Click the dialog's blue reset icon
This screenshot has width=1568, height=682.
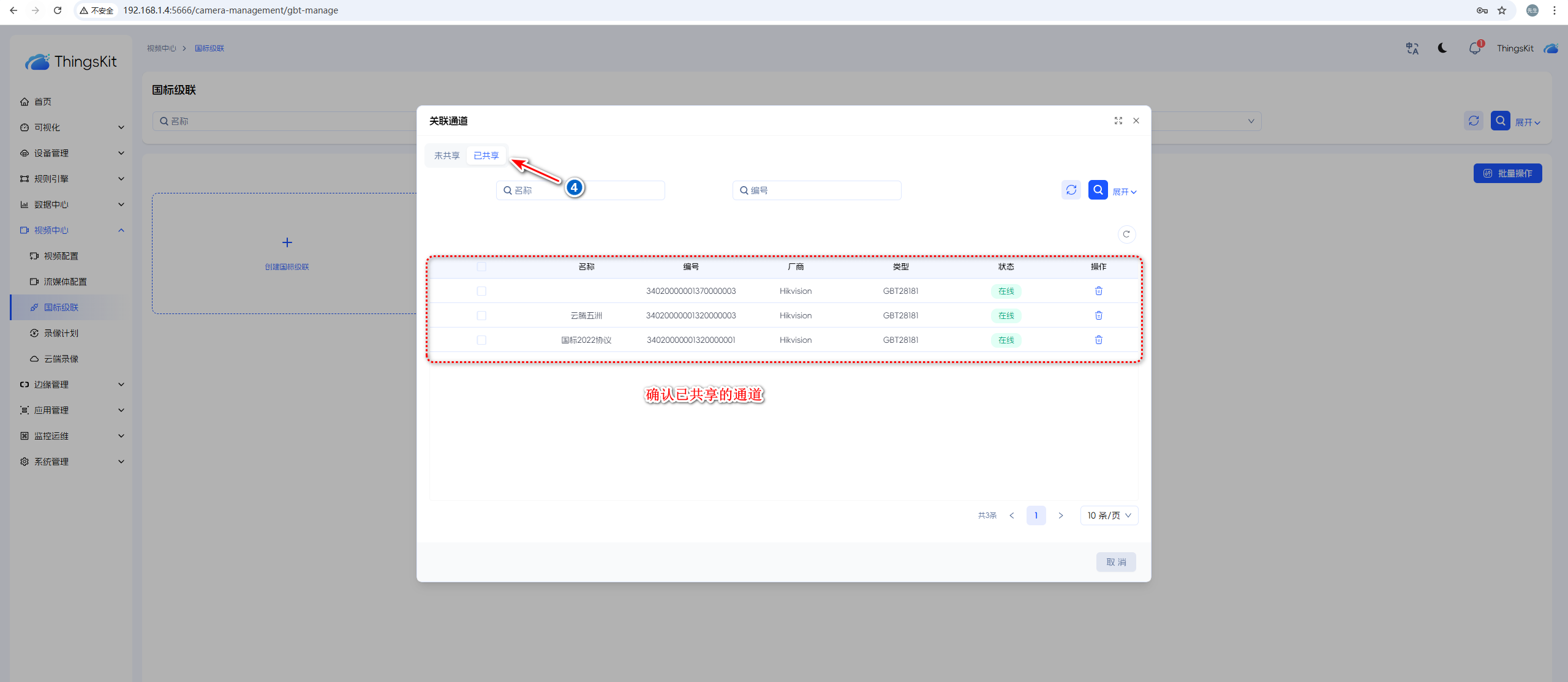pos(1071,190)
